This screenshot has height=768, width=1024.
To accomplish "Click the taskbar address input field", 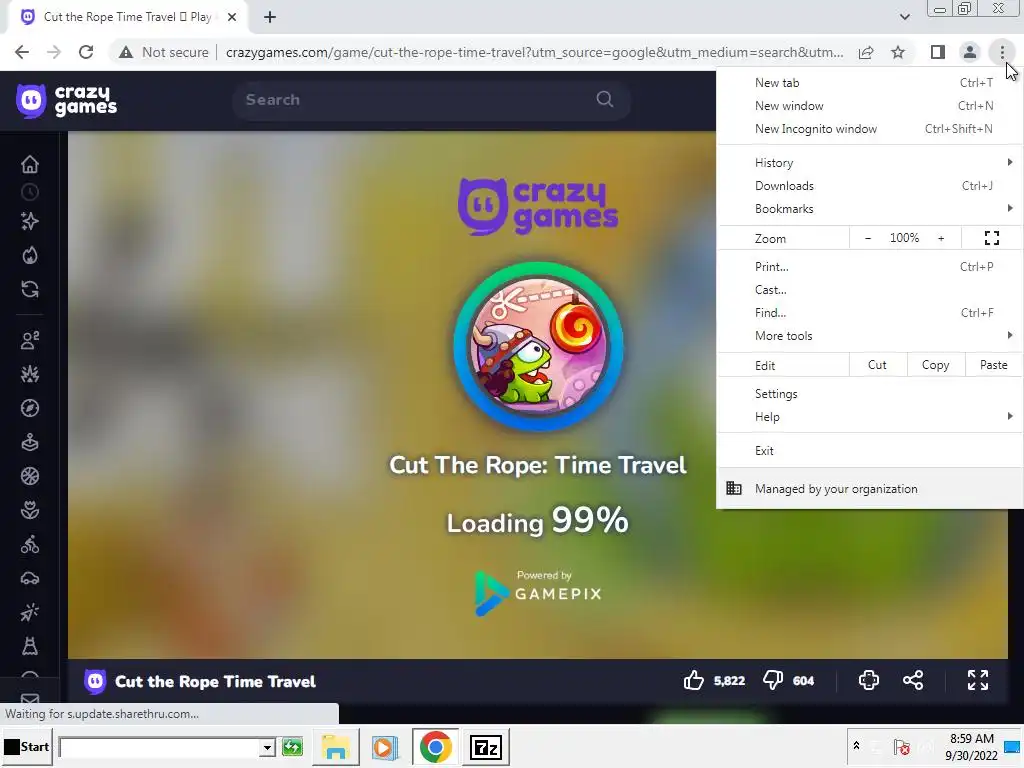I will coord(159,747).
